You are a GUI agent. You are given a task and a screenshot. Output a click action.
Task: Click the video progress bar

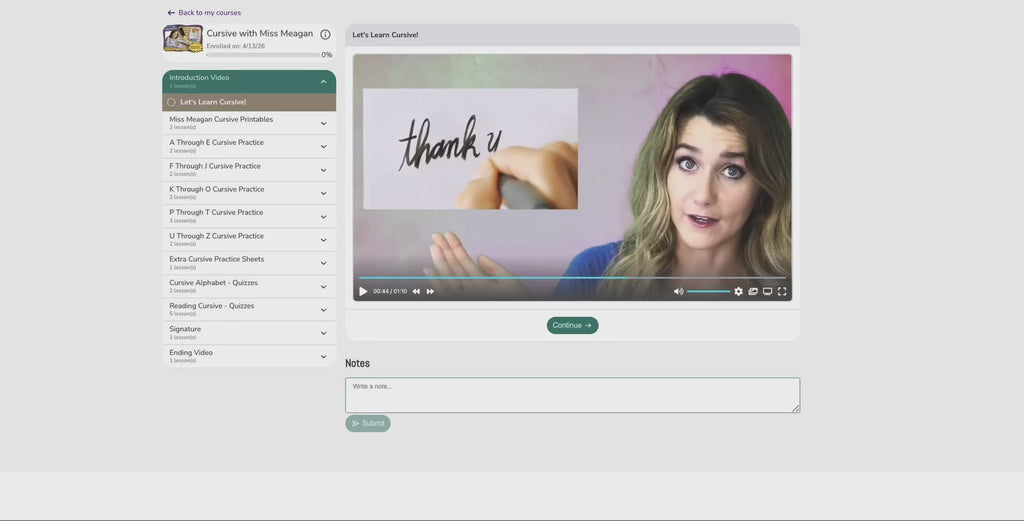tap(572, 277)
